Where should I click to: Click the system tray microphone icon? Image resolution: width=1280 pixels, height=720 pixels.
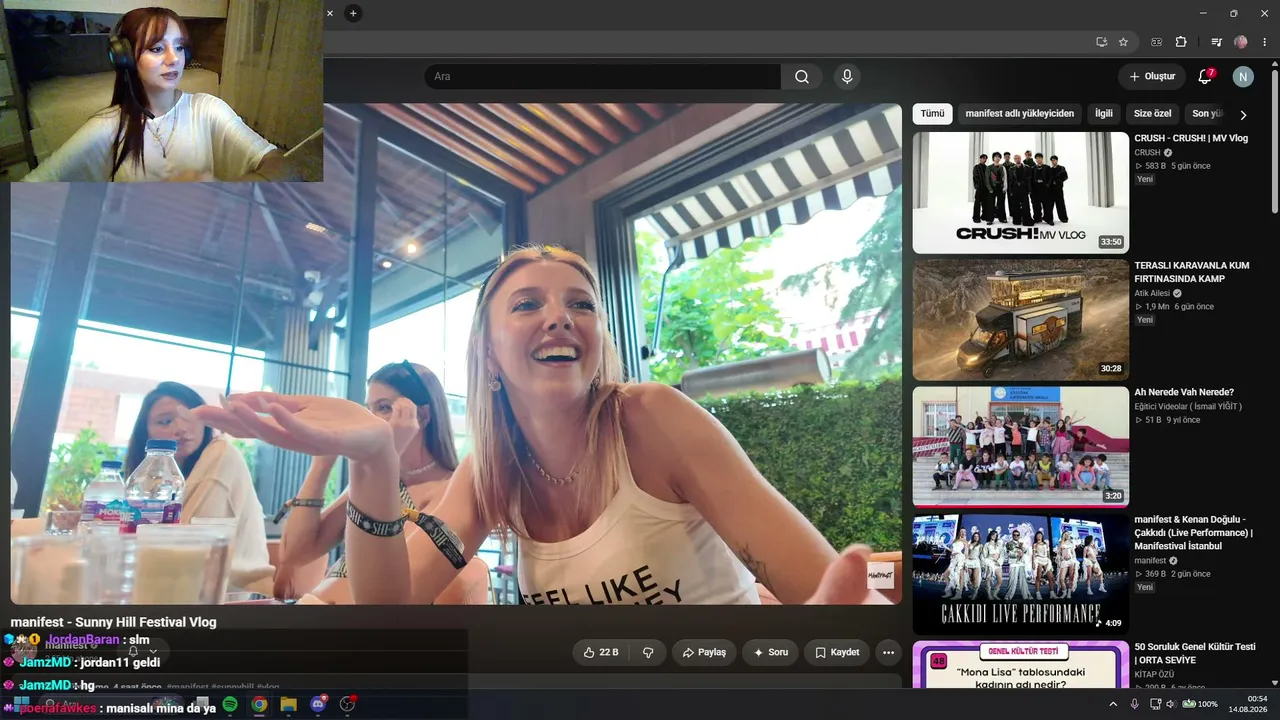click(1134, 704)
